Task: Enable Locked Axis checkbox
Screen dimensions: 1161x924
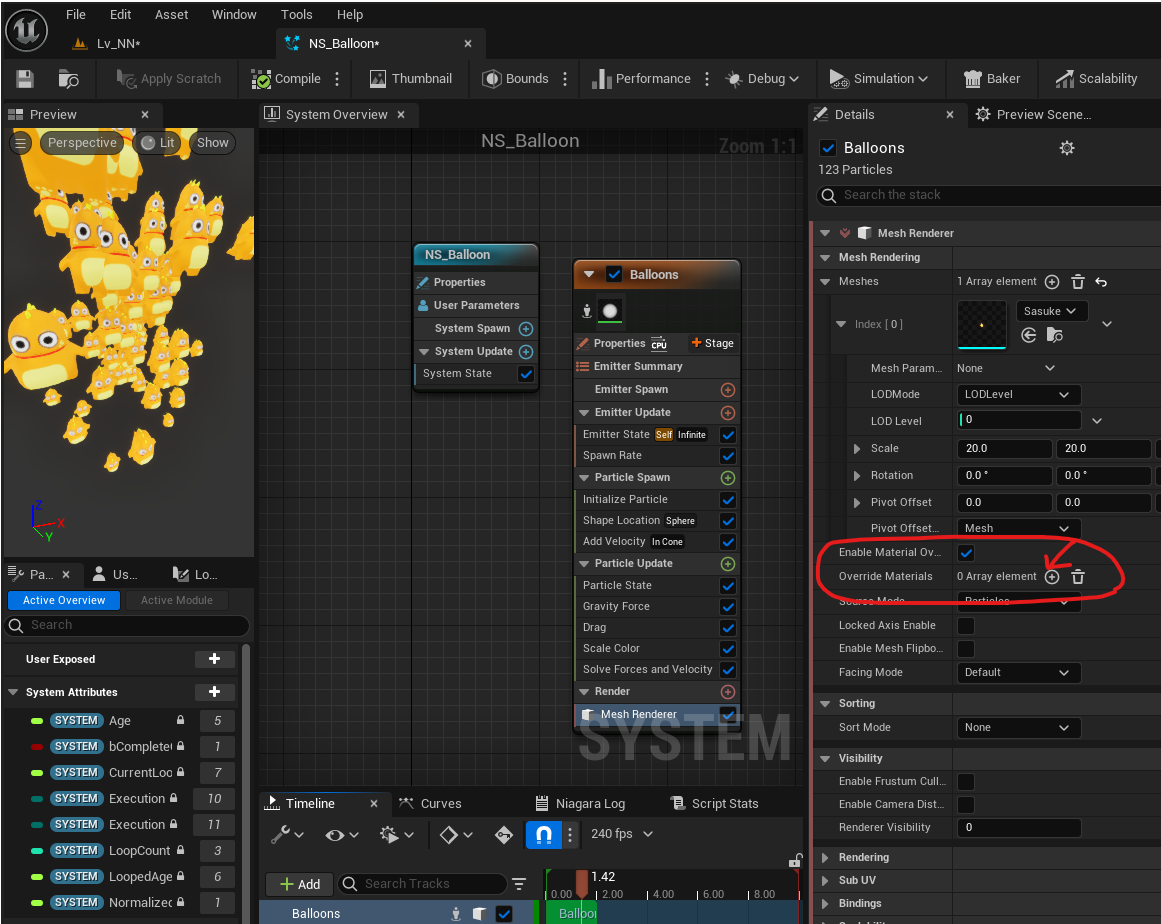Action: (966, 626)
